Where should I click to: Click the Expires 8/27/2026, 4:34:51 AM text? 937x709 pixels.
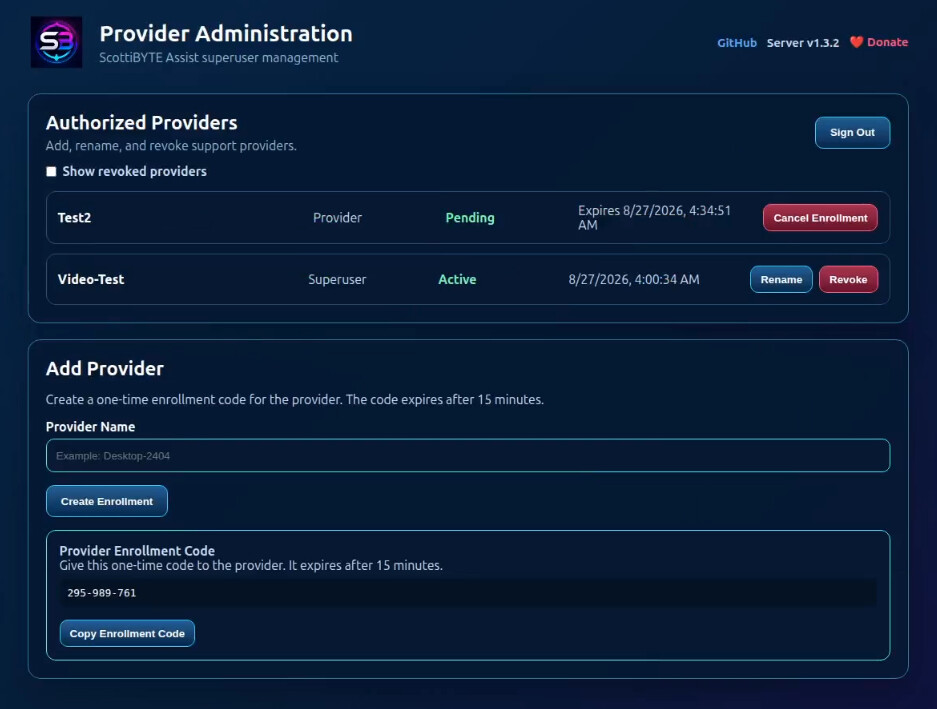click(654, 218)
